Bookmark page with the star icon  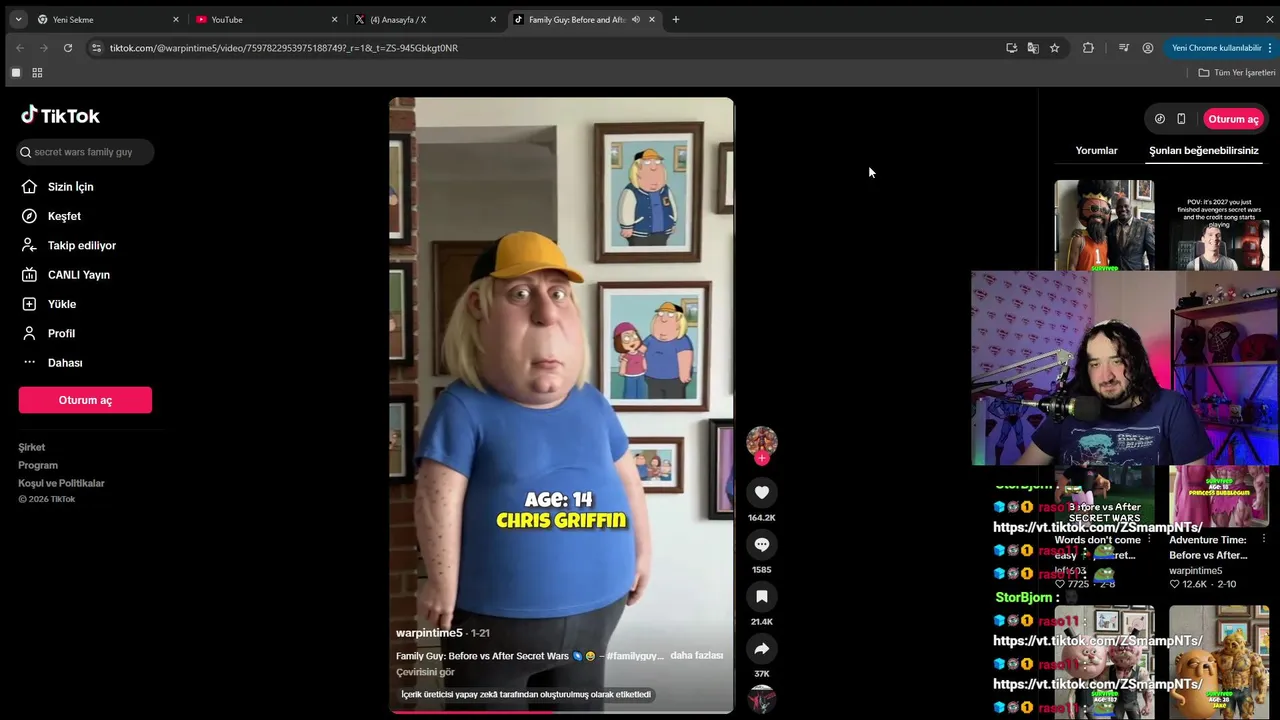(1054, 48)
